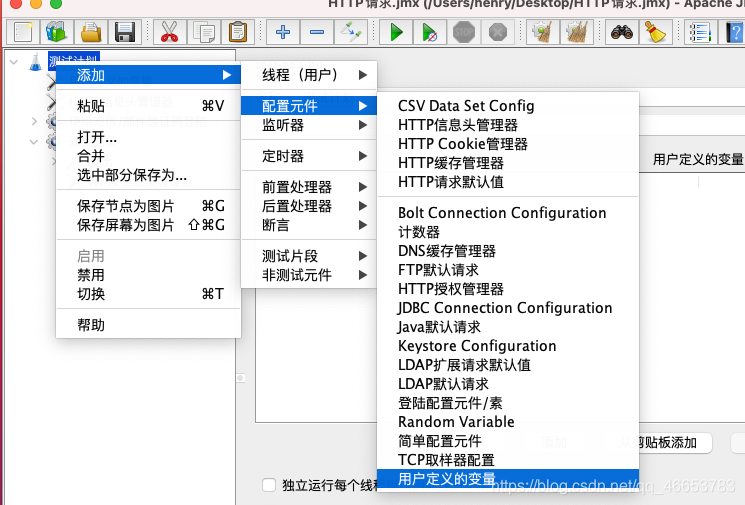Expand the 非测试元件 submenu
This screenshot has height=505, width=745.
(x=309, y=275)
